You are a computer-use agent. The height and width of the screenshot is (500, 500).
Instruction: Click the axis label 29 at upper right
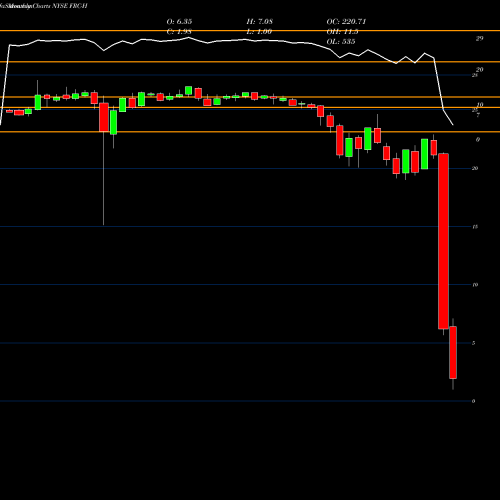(479, 38)
